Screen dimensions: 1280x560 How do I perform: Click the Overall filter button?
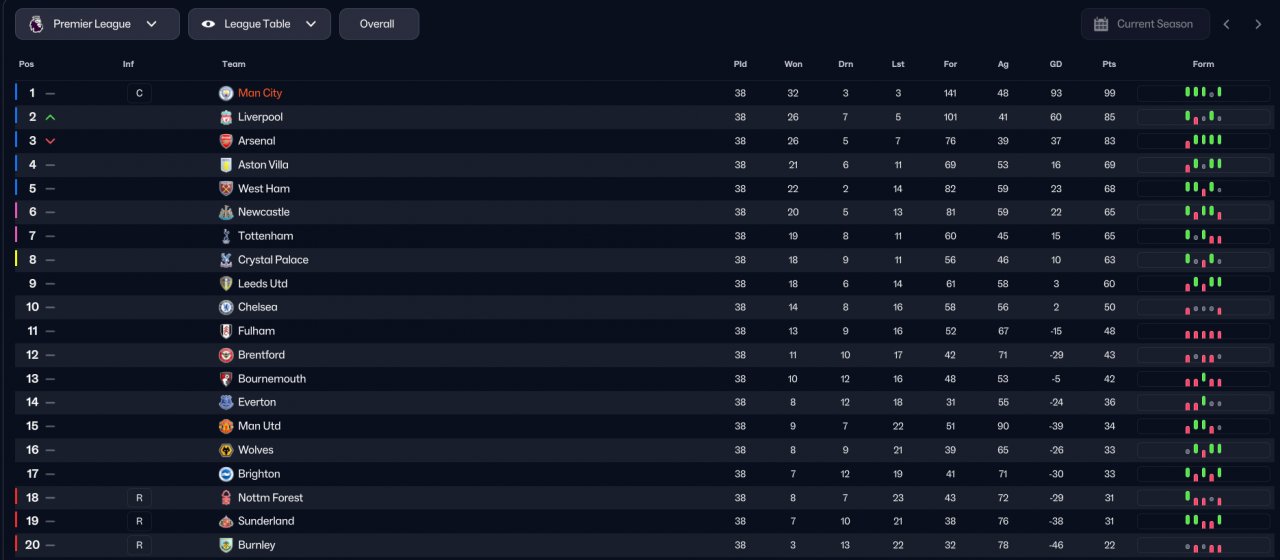(379, 24)
